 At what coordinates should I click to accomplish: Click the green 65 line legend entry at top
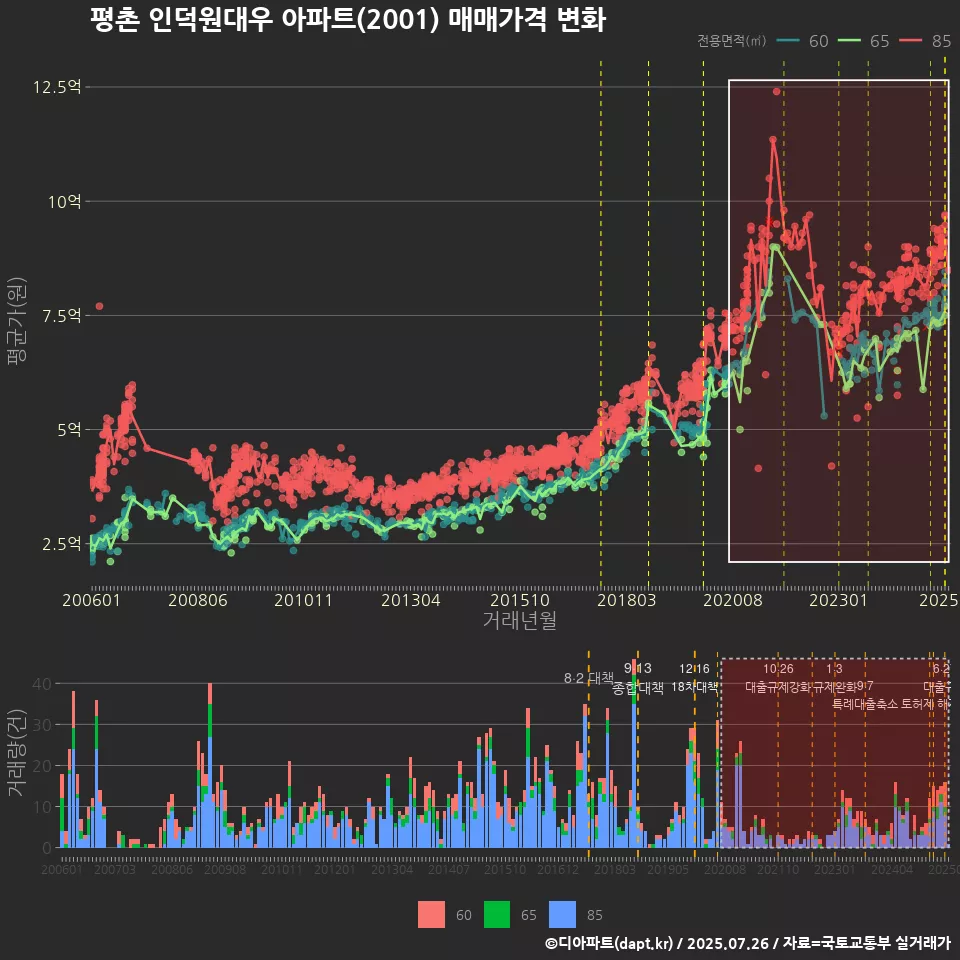pos(863,41)
